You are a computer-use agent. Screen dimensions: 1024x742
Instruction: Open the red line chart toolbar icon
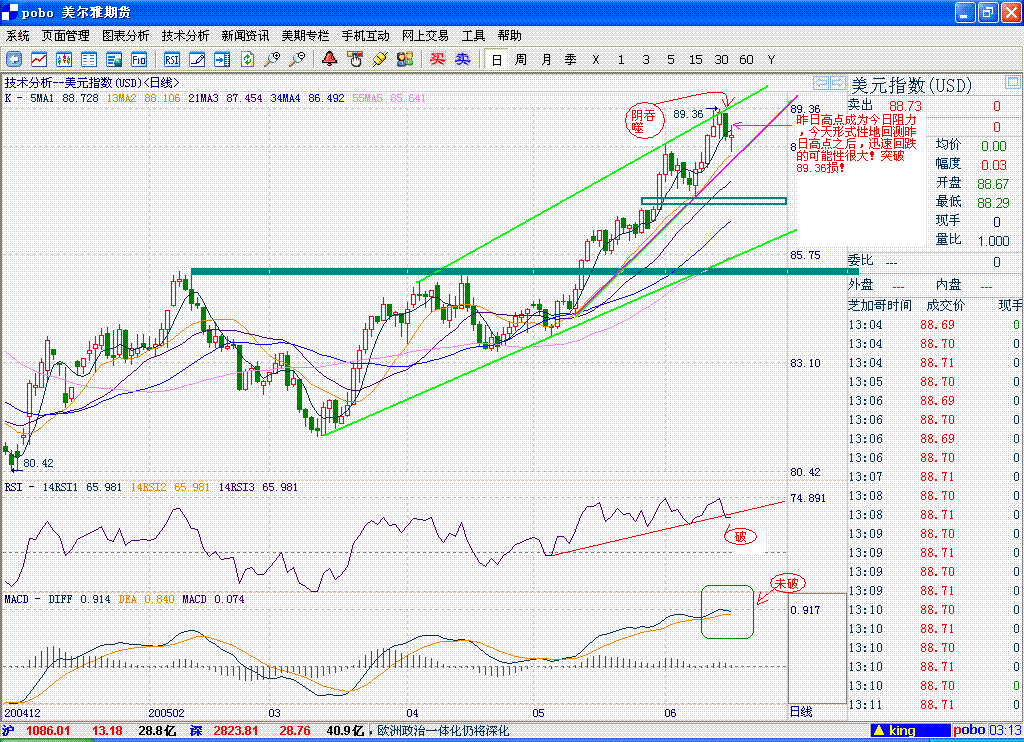[x=39, y=59]
